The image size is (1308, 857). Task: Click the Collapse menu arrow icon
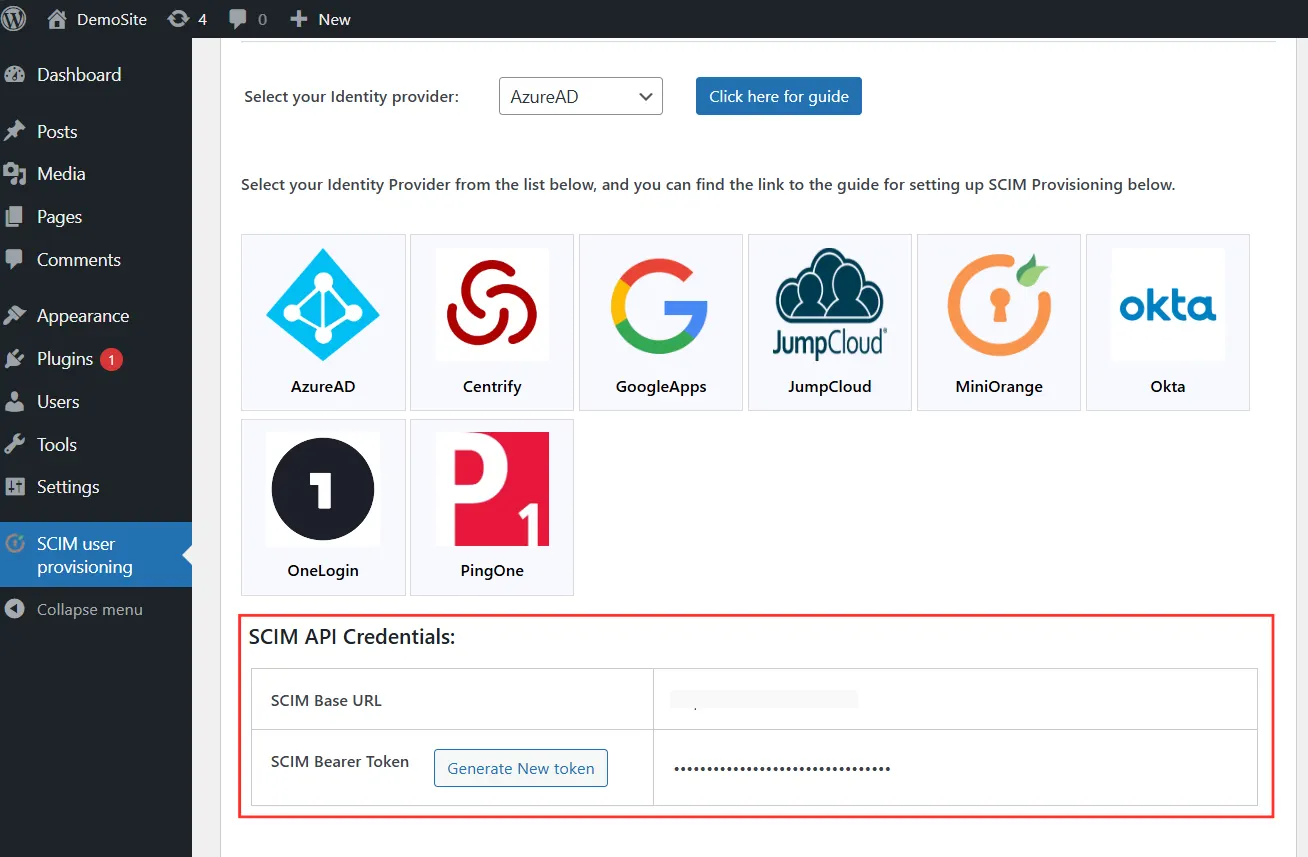tap(15, 609)
